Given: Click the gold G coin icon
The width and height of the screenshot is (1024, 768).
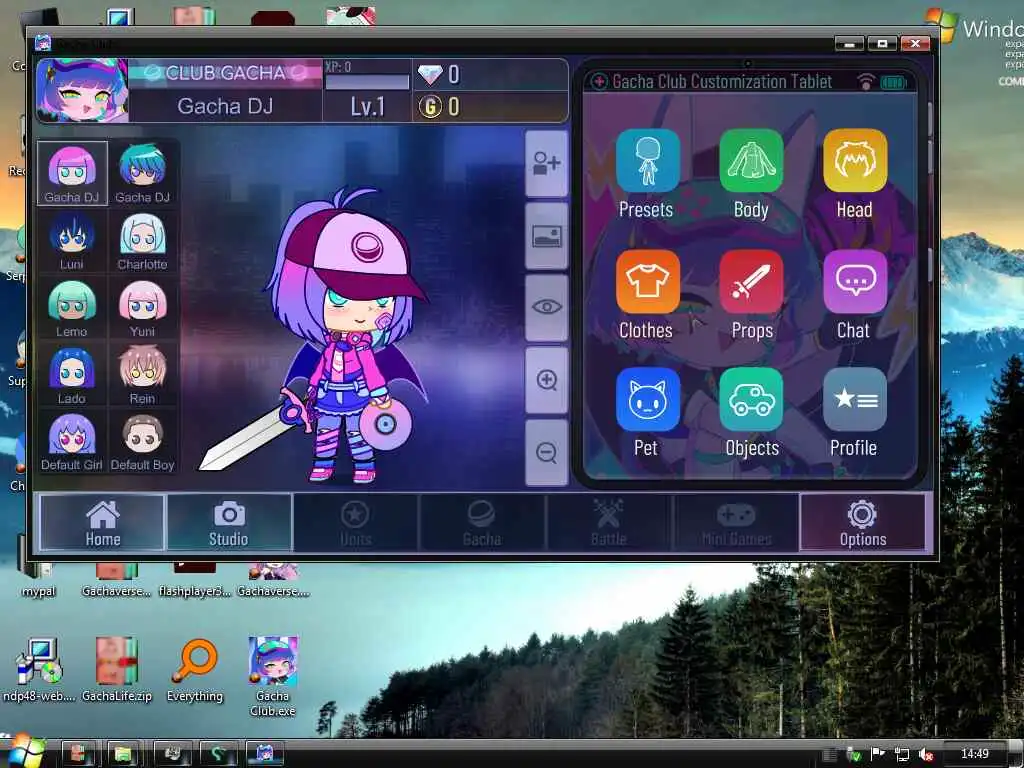Looking at the screenshot, I should [x=430, y=106].
